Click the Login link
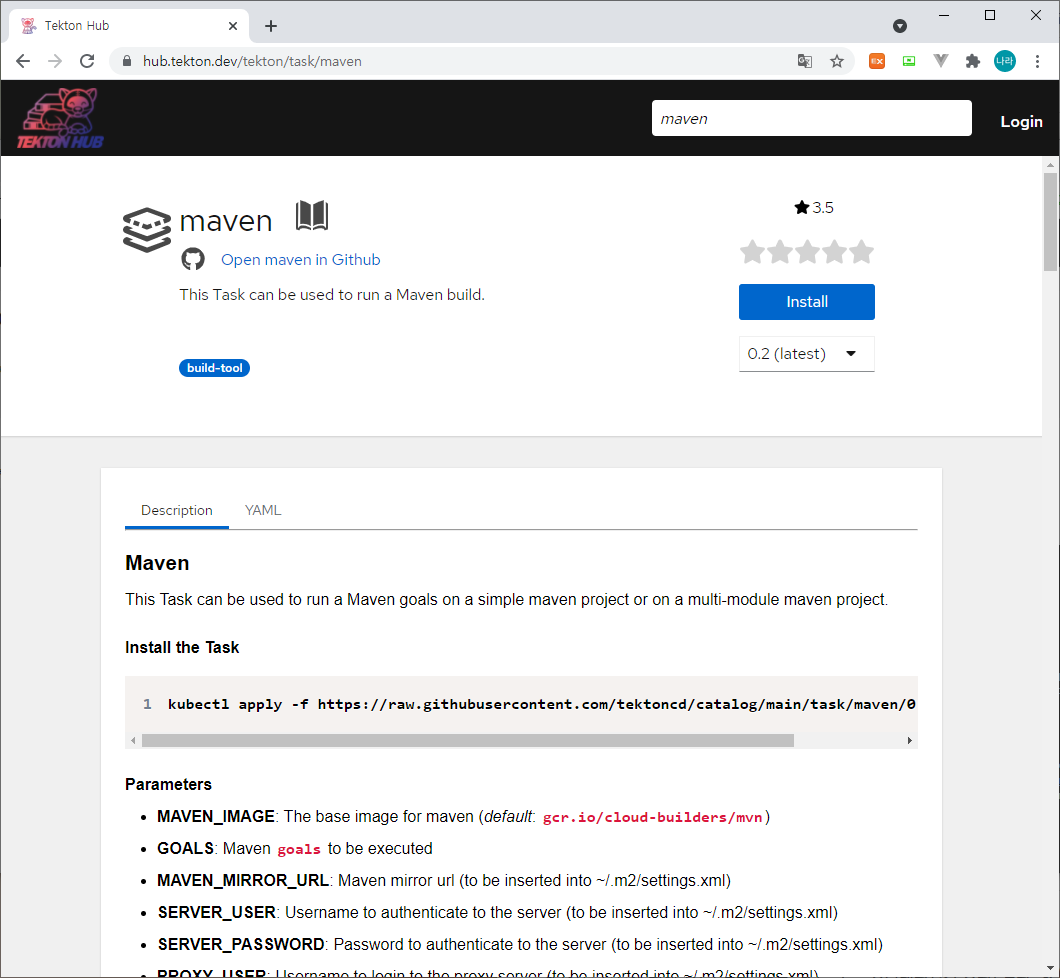The width and height of the screenshot is (1060, 978). [x=1021, y=122]
